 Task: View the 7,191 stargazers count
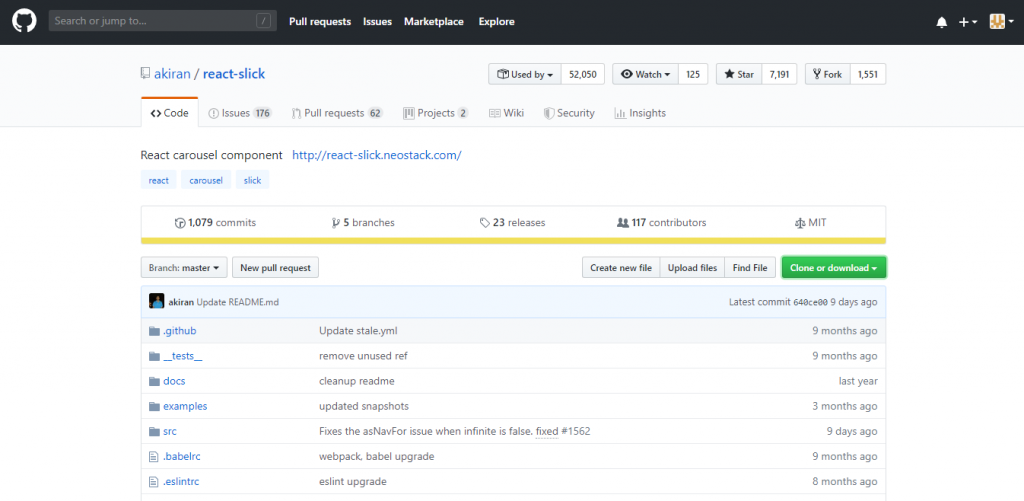point(779,74)
